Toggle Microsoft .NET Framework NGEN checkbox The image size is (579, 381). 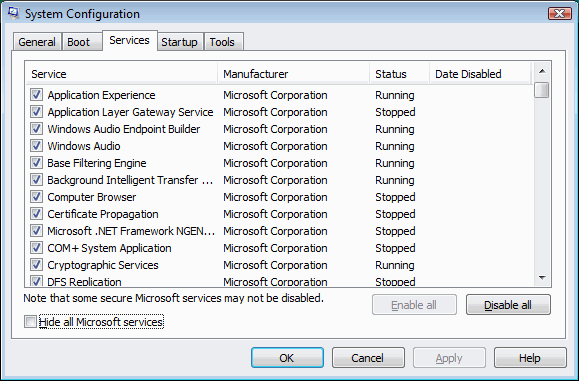(36, 231)
